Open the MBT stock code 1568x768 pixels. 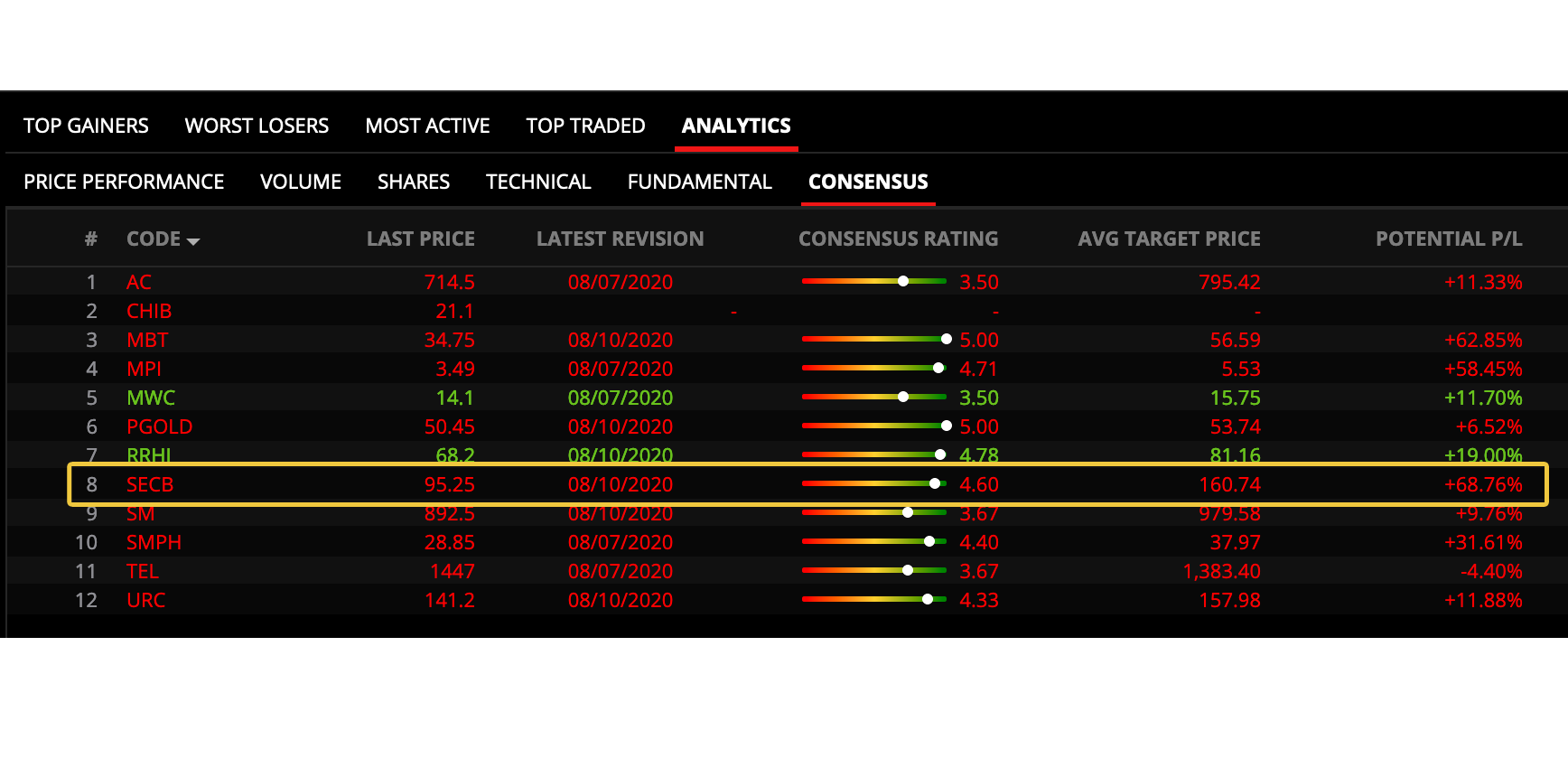tap(147, 340)
